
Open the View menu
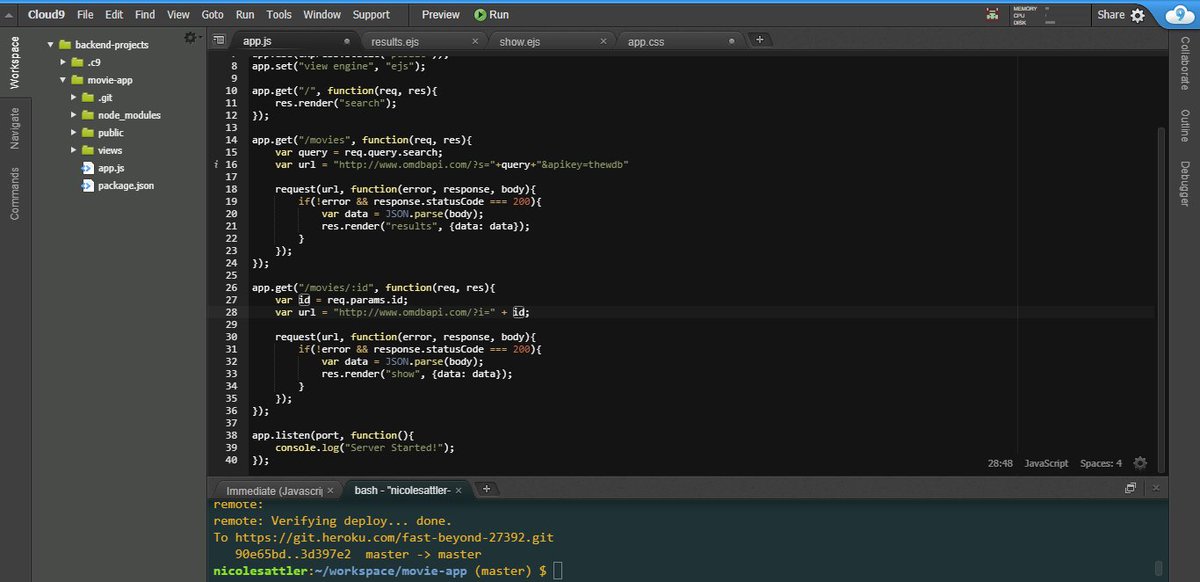178,15
